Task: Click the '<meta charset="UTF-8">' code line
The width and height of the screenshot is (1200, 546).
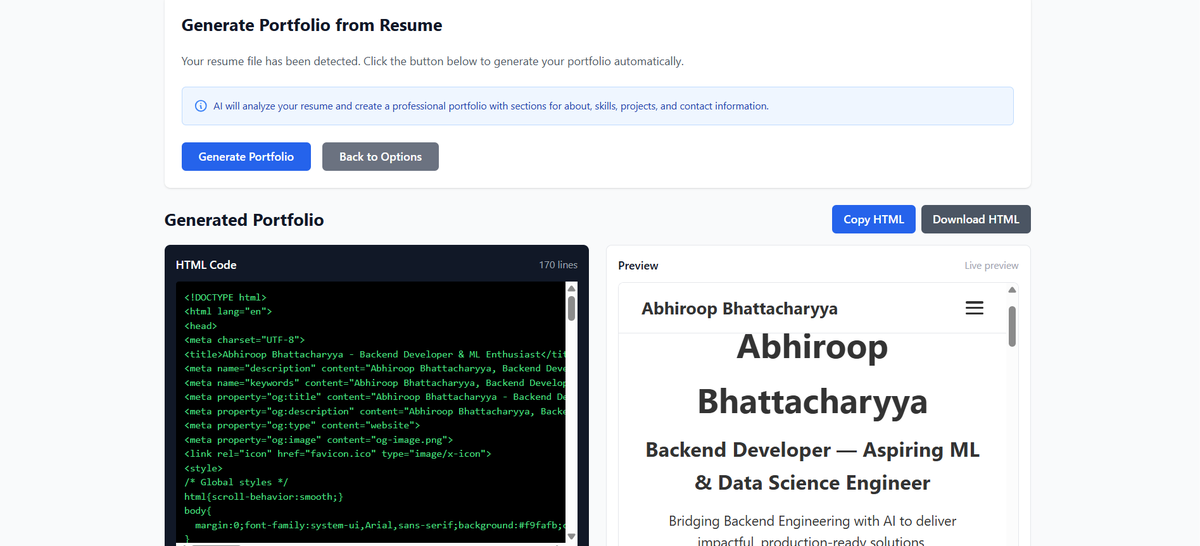Action: pos(245,340)
